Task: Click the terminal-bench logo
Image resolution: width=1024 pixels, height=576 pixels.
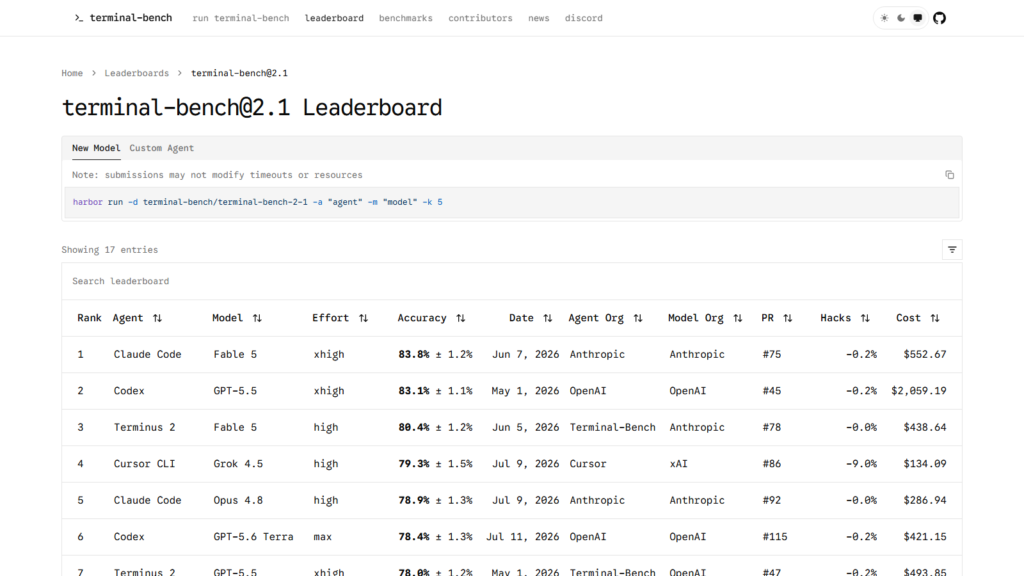Action: 123,18
